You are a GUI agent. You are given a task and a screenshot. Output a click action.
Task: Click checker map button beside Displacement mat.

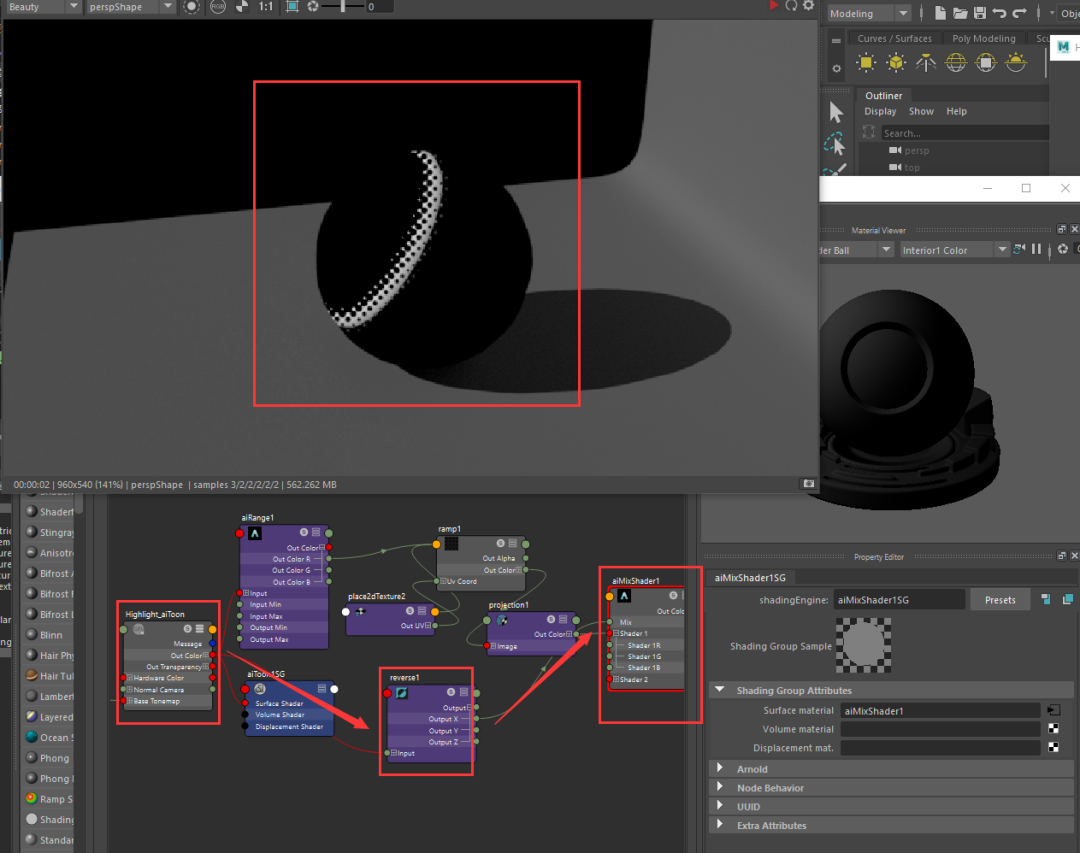pyautogui.click(x=1053, y=747)
